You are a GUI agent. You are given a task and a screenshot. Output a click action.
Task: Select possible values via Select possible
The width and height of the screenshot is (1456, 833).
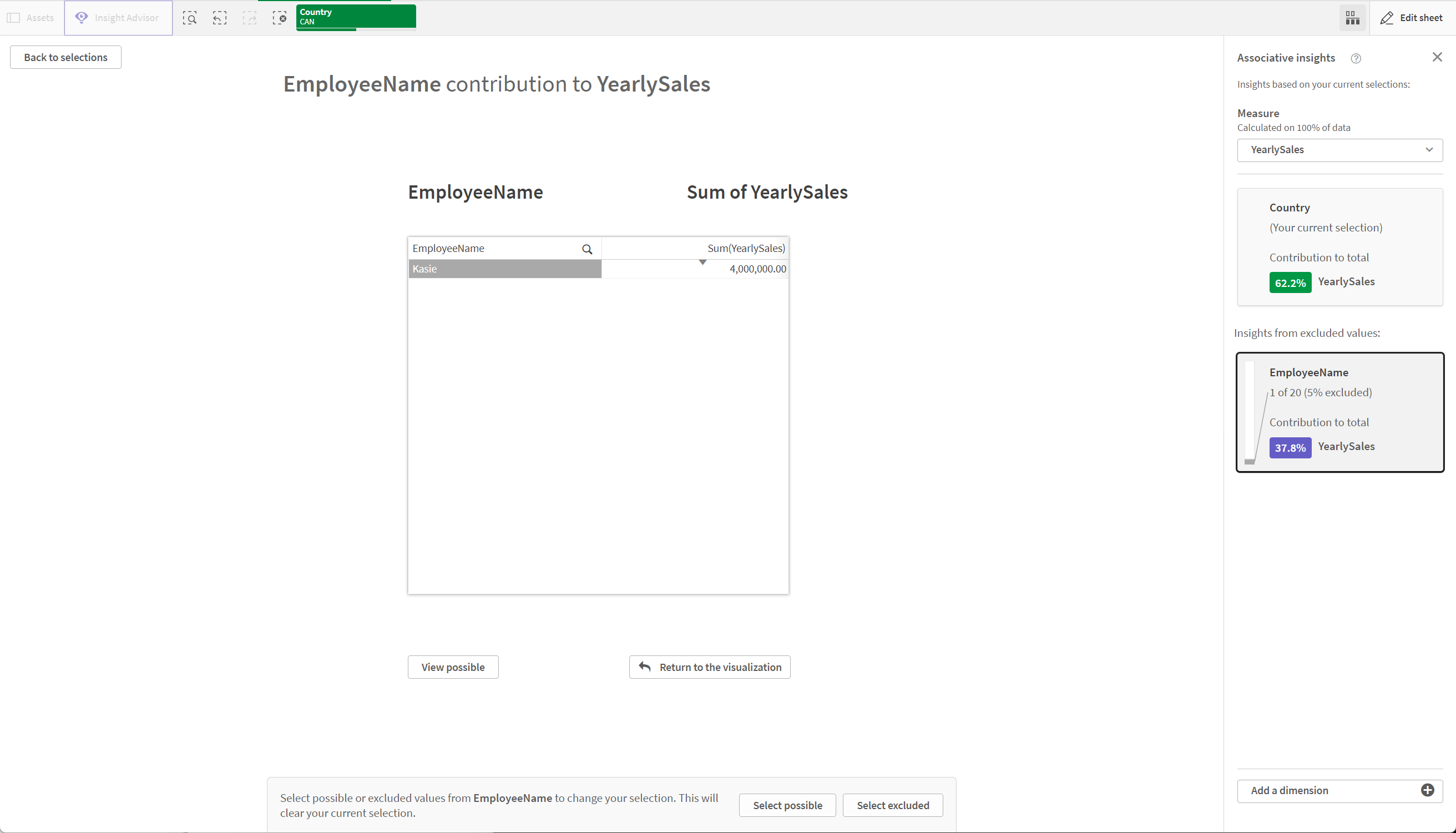787,805
